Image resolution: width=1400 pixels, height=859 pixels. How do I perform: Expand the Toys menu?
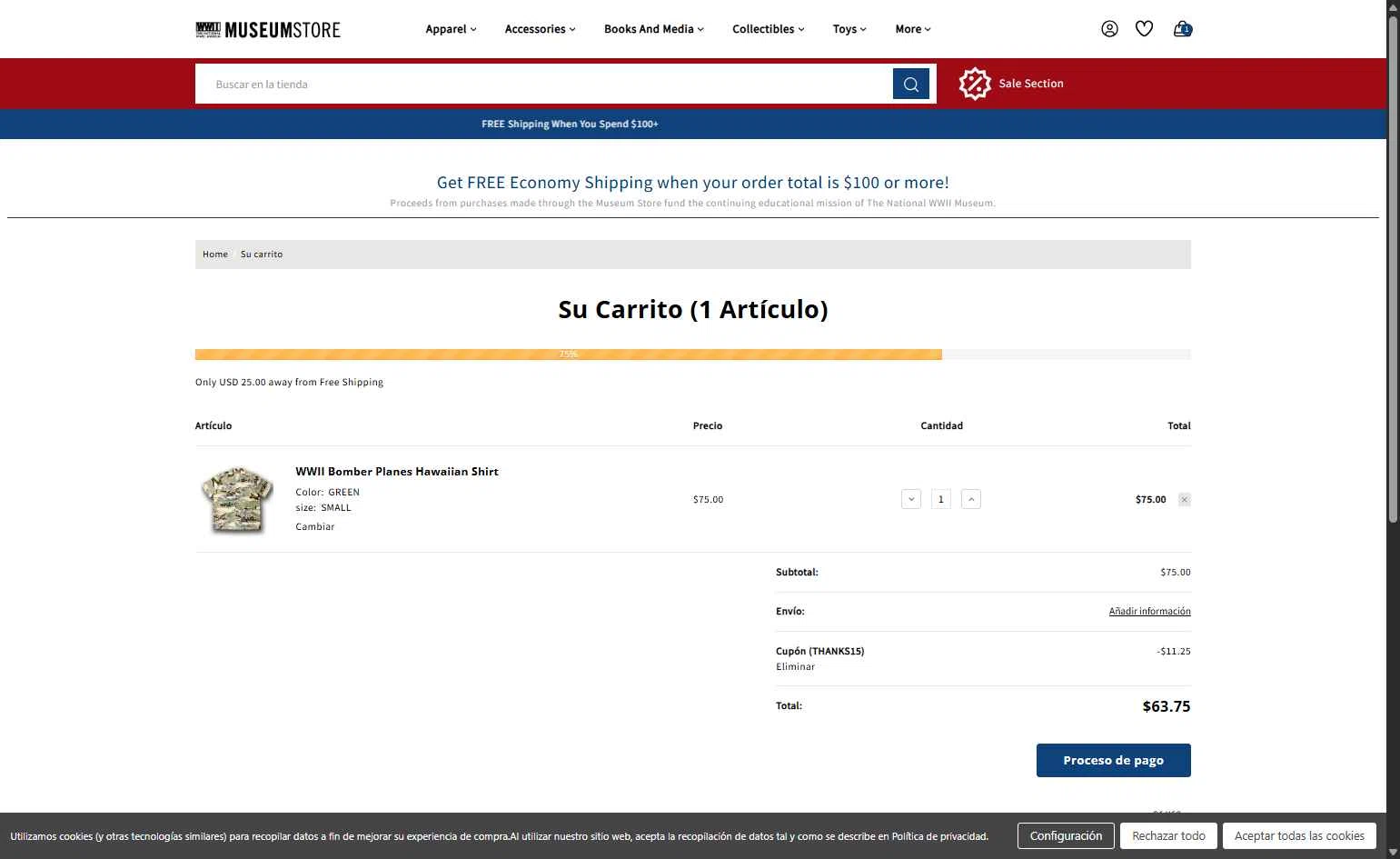click(x=849, y=29)
